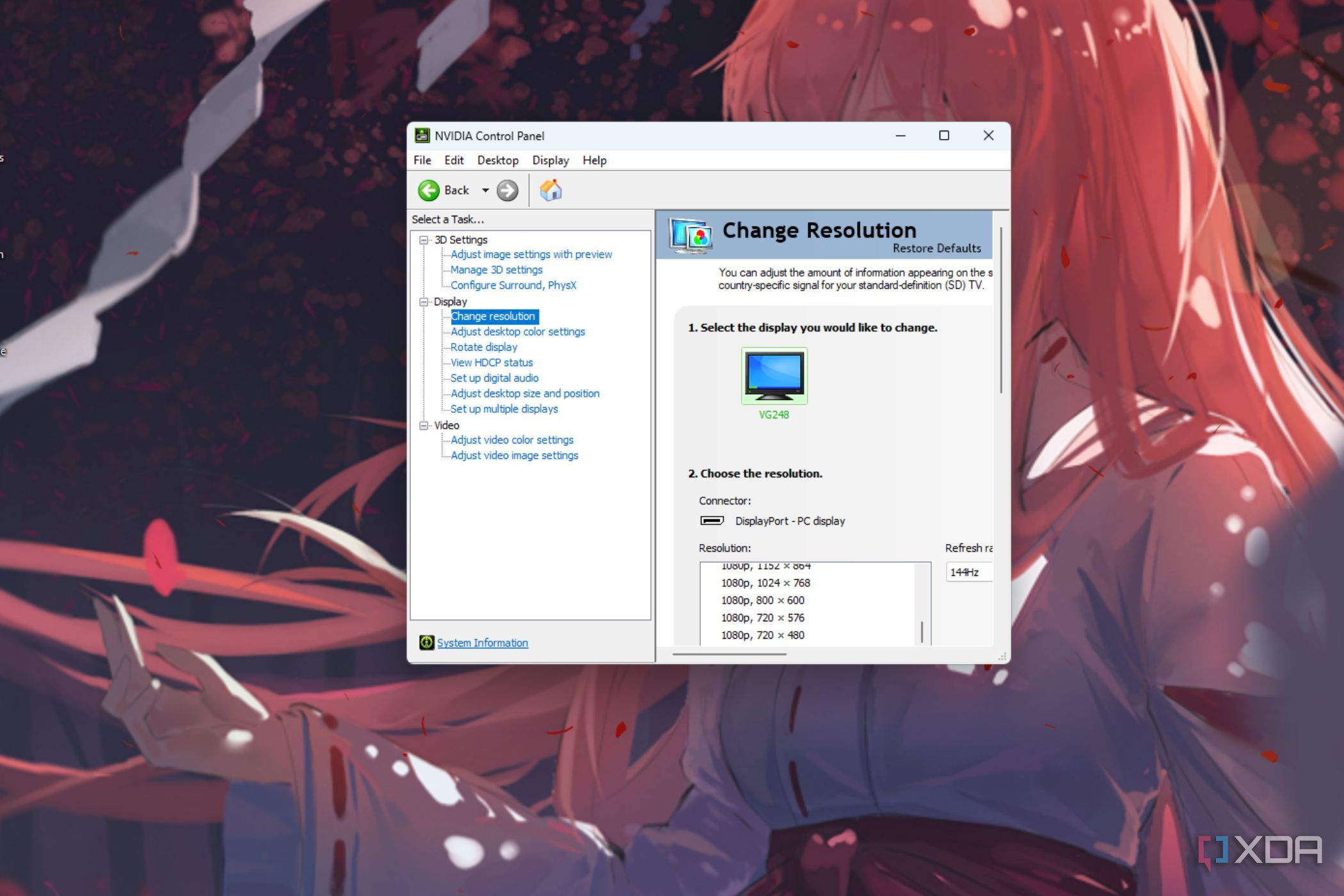
Task: Click the right panel vertical scrollbar
Action: pos(1001,310)
